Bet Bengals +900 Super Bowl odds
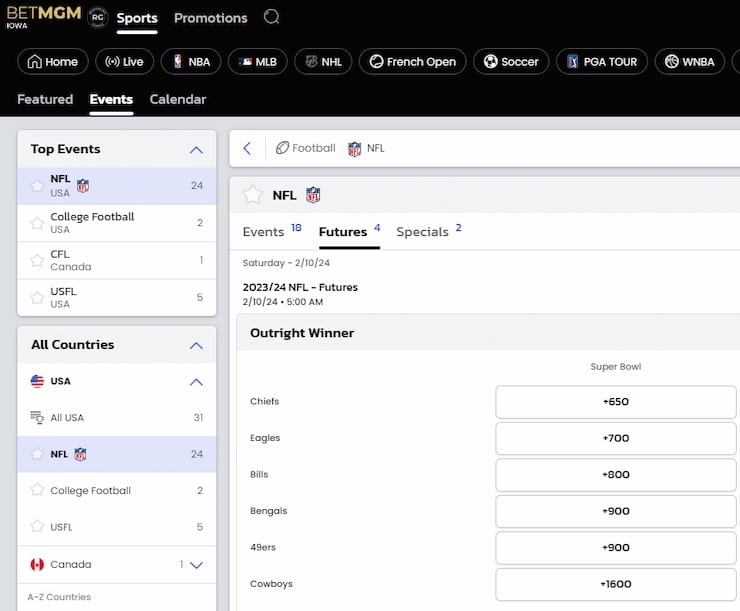This screenshot has height=611, width=740. [615, 511]
